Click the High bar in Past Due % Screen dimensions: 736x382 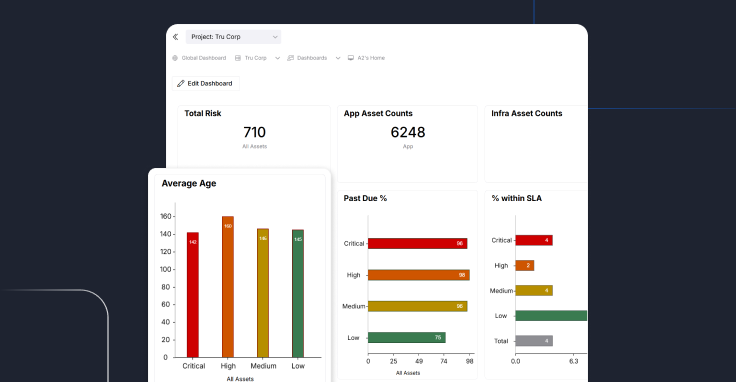pos(419,275)
